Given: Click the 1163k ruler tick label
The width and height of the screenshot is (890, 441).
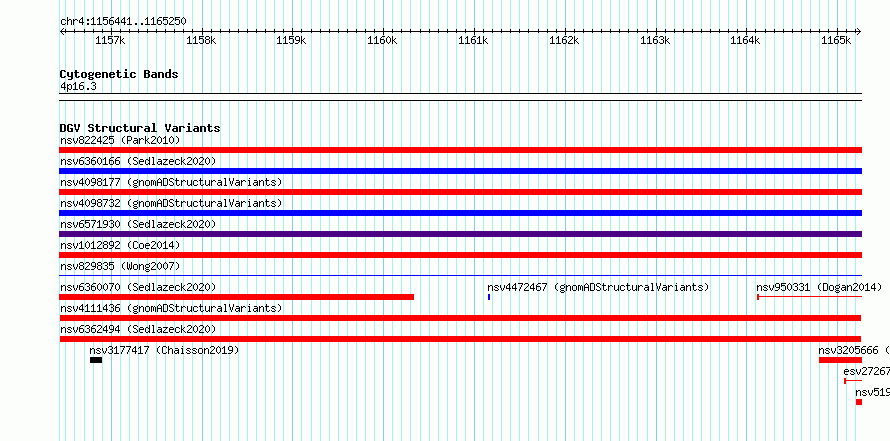Looking at the screenshot, I should coord(655,41).
